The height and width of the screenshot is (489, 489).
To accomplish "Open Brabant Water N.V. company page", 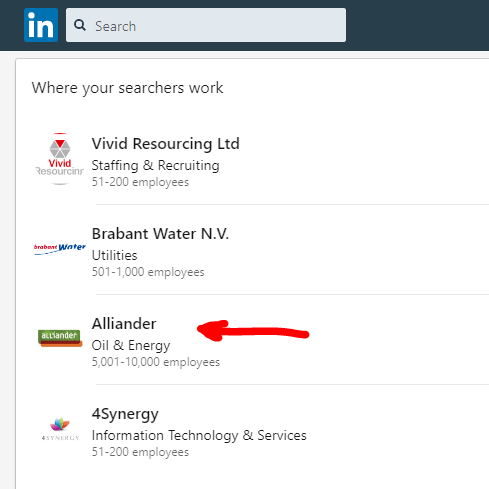I will (x=160, y=234).
